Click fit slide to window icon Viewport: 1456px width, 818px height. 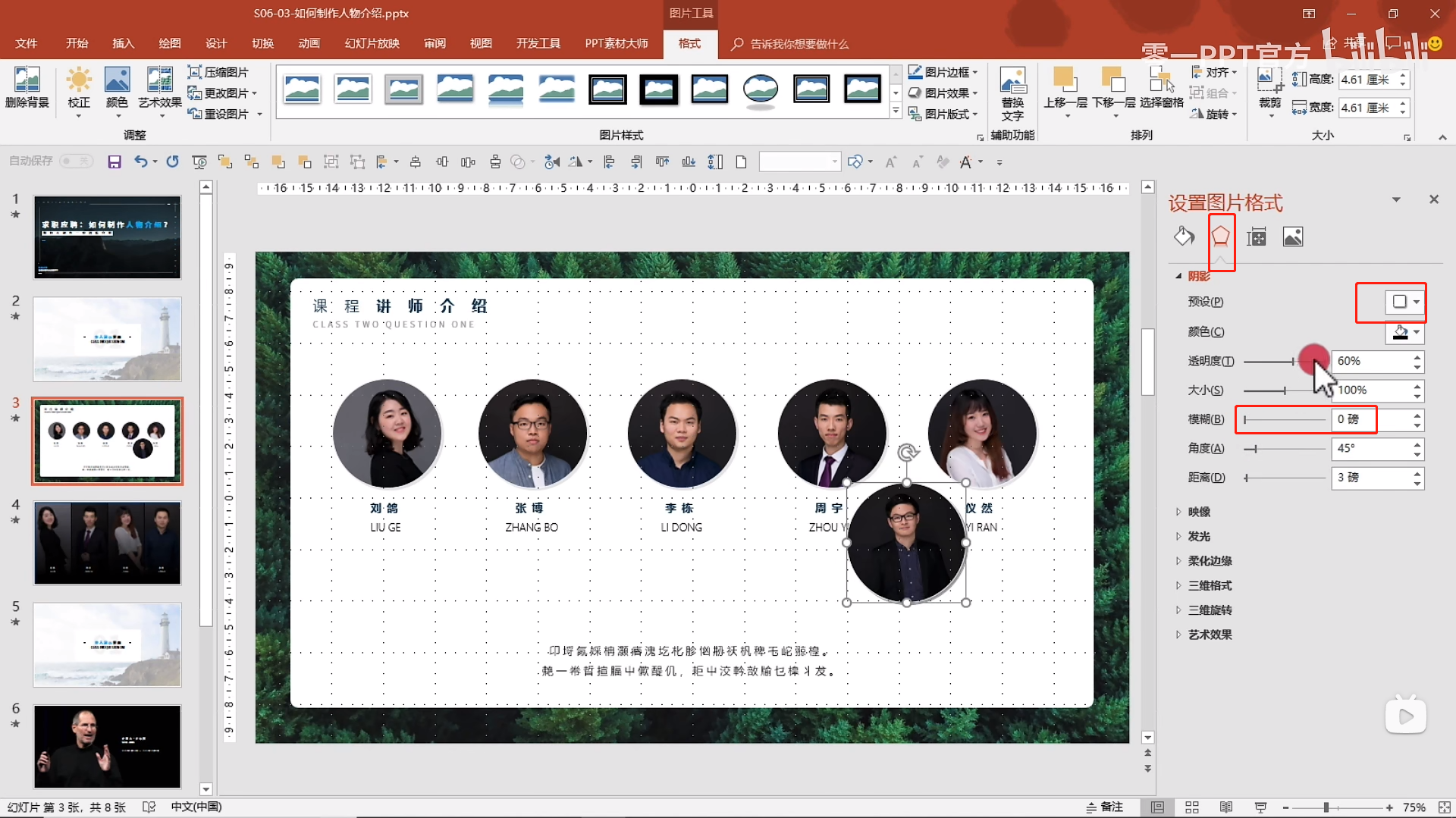pos(1444,807)
